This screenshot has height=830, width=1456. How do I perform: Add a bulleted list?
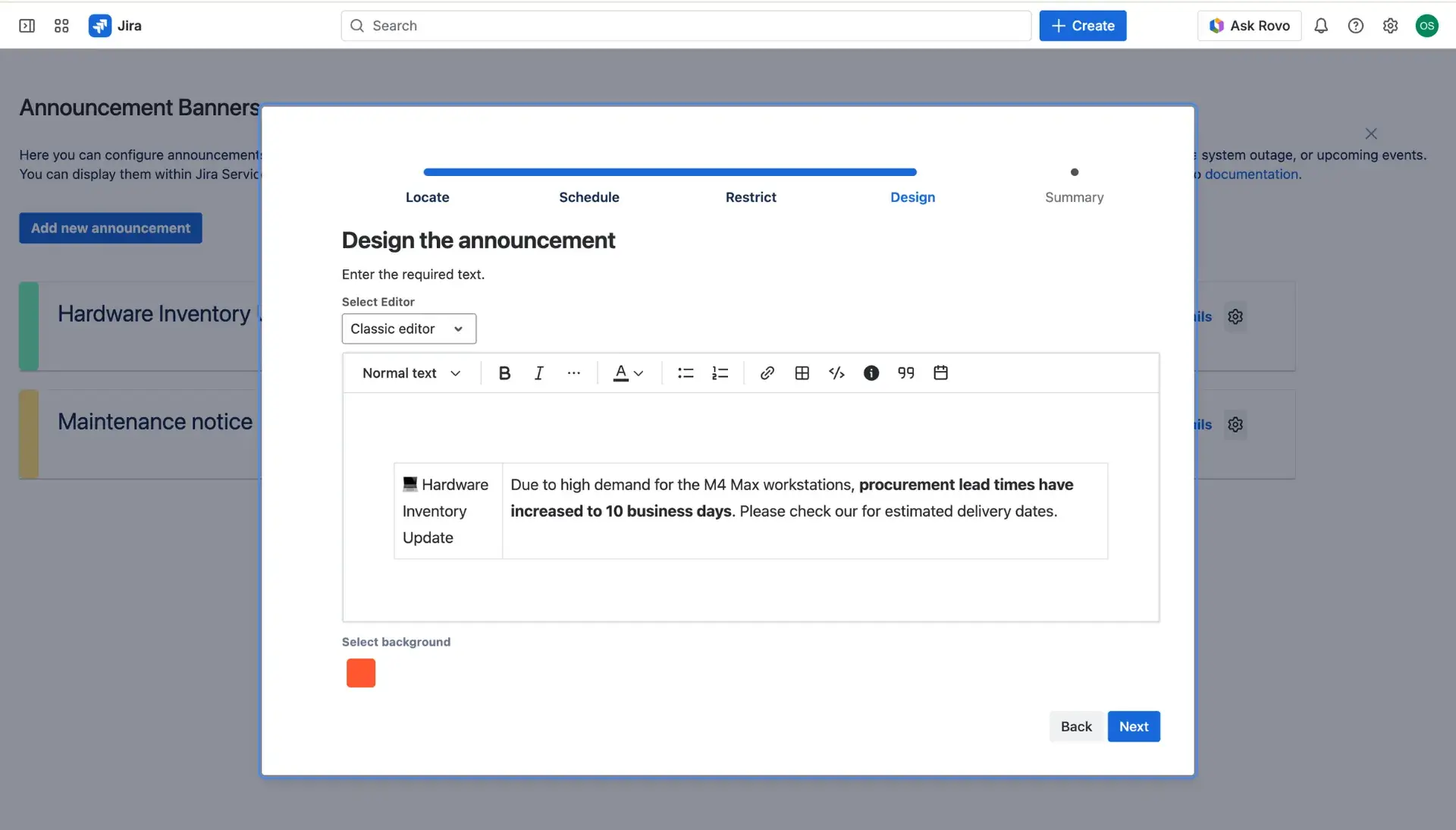point(685,373)
